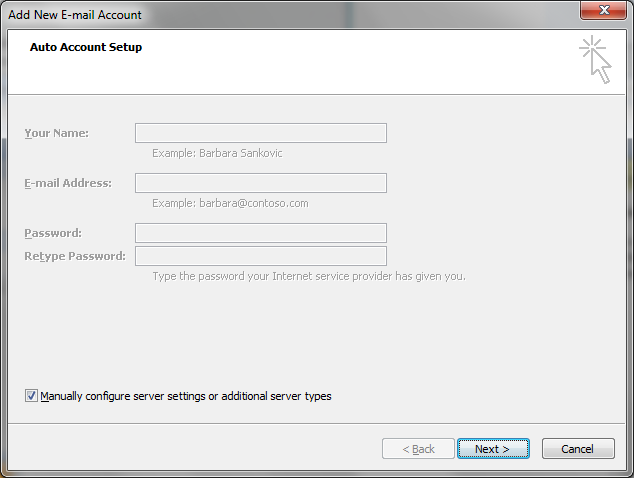The width and height of the screenshot is (634, 478).
Task: Click into the E-mail Address field
Action: (260, 183)
